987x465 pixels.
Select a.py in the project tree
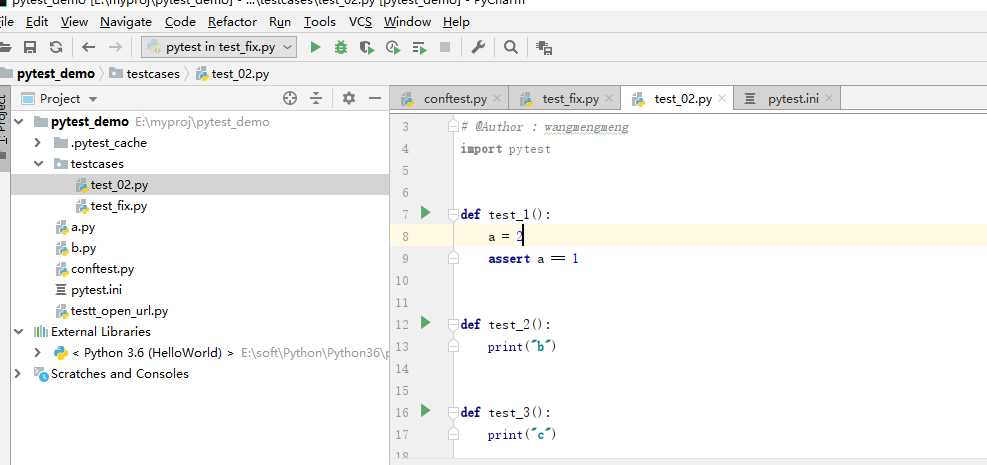pyautogui.click(x=83, y=227)
